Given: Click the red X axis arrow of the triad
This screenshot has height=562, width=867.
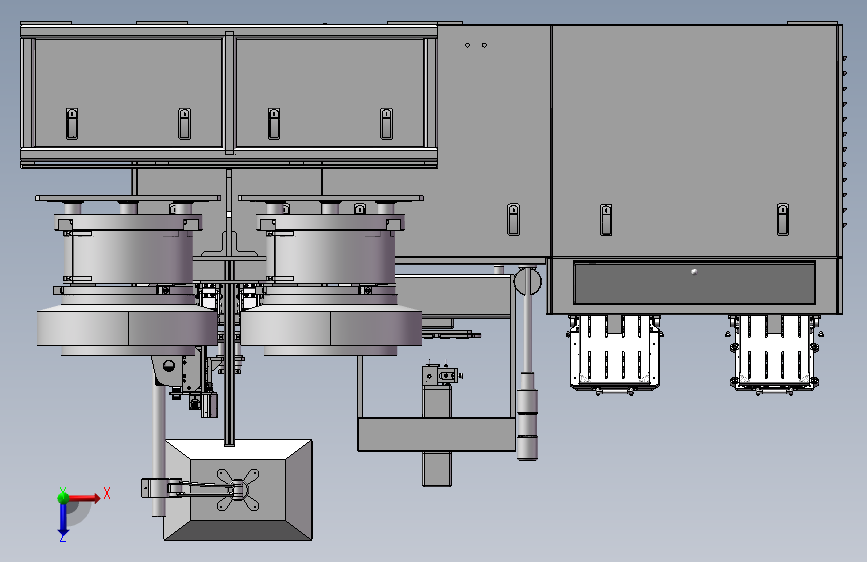Looking at the screenshot, I should (x=84, y=498).
